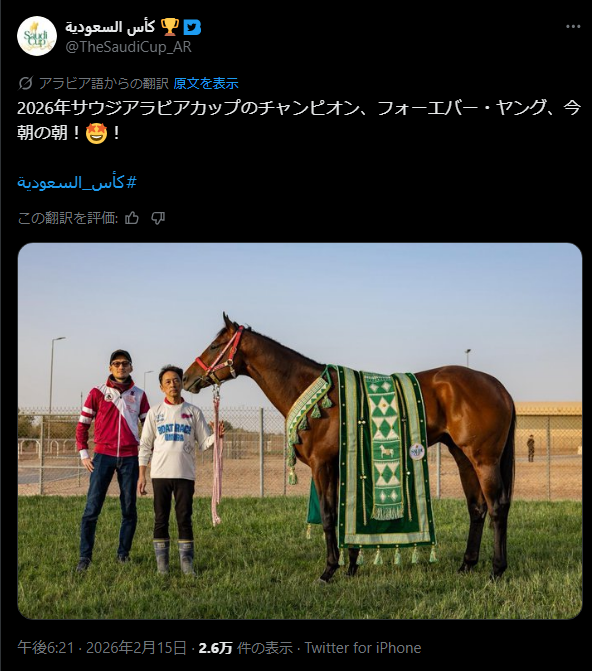Open the @TheSaudiCup_AR handle
This screenshot has height=671, width=592.
128,47
